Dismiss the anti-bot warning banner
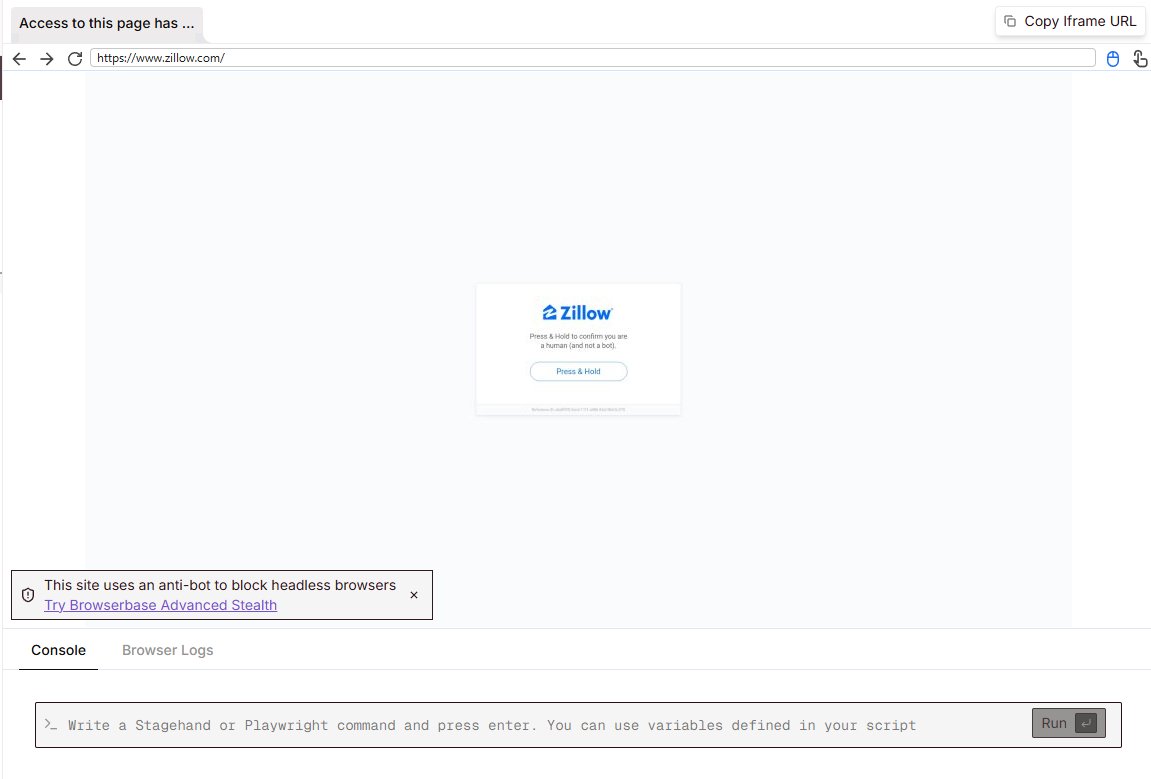Screen dimensions: 1151x779 (414, 595)
